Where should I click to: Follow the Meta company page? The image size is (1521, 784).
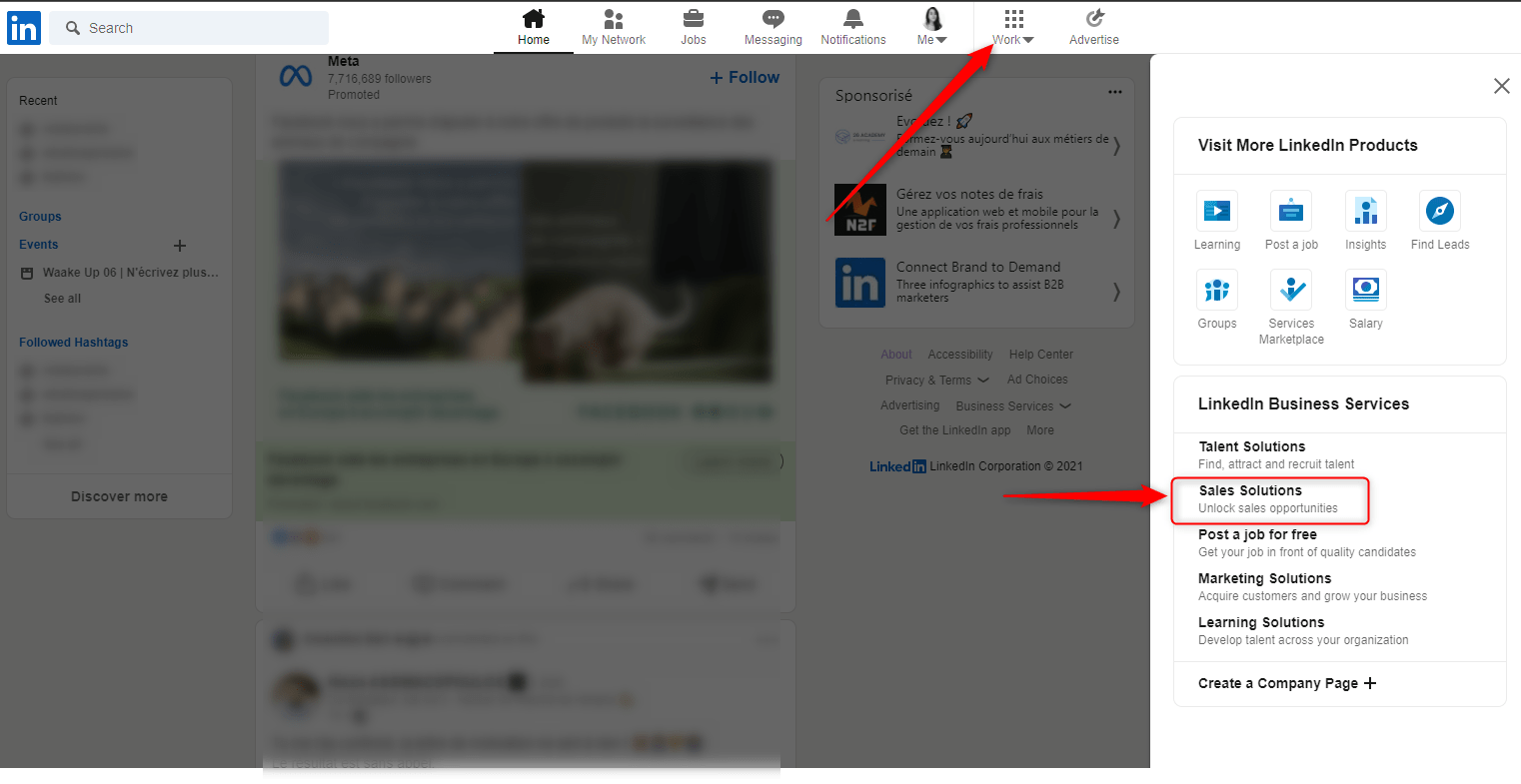tap(744, 77)
